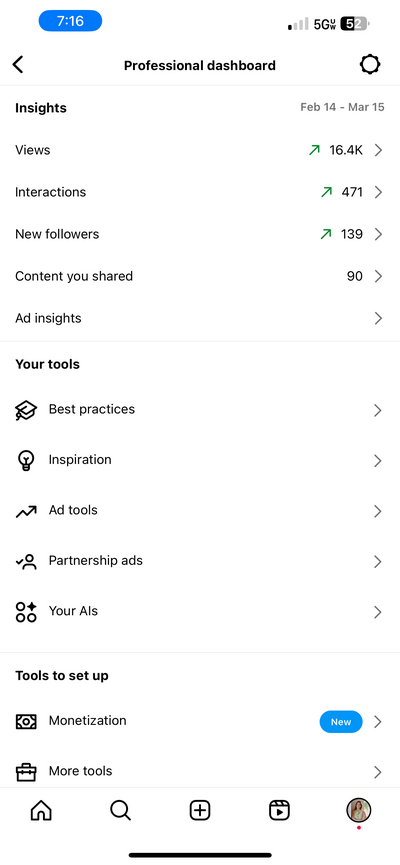This screenshot has height=865, width=400.
Task: Tap the New badge beside Monetization
Action: coord(341,722)
